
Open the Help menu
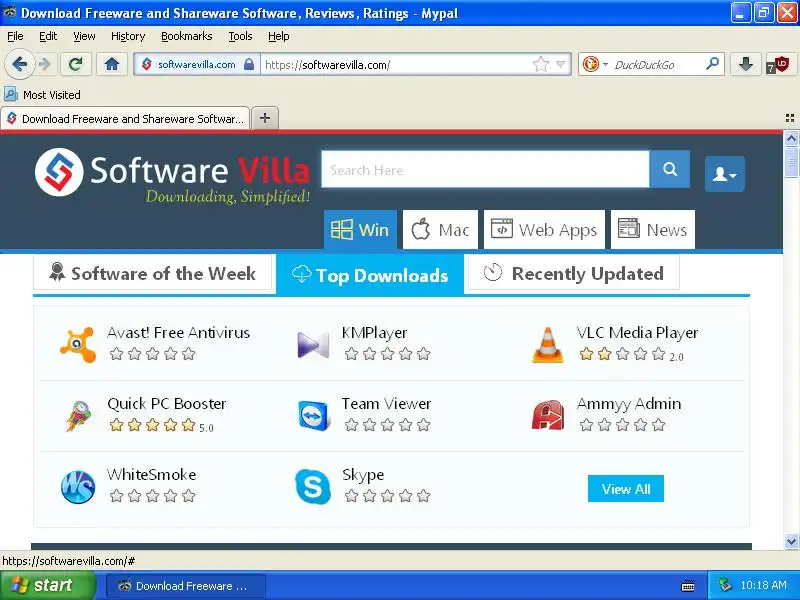pyautogui.click(x=279, y=36)
